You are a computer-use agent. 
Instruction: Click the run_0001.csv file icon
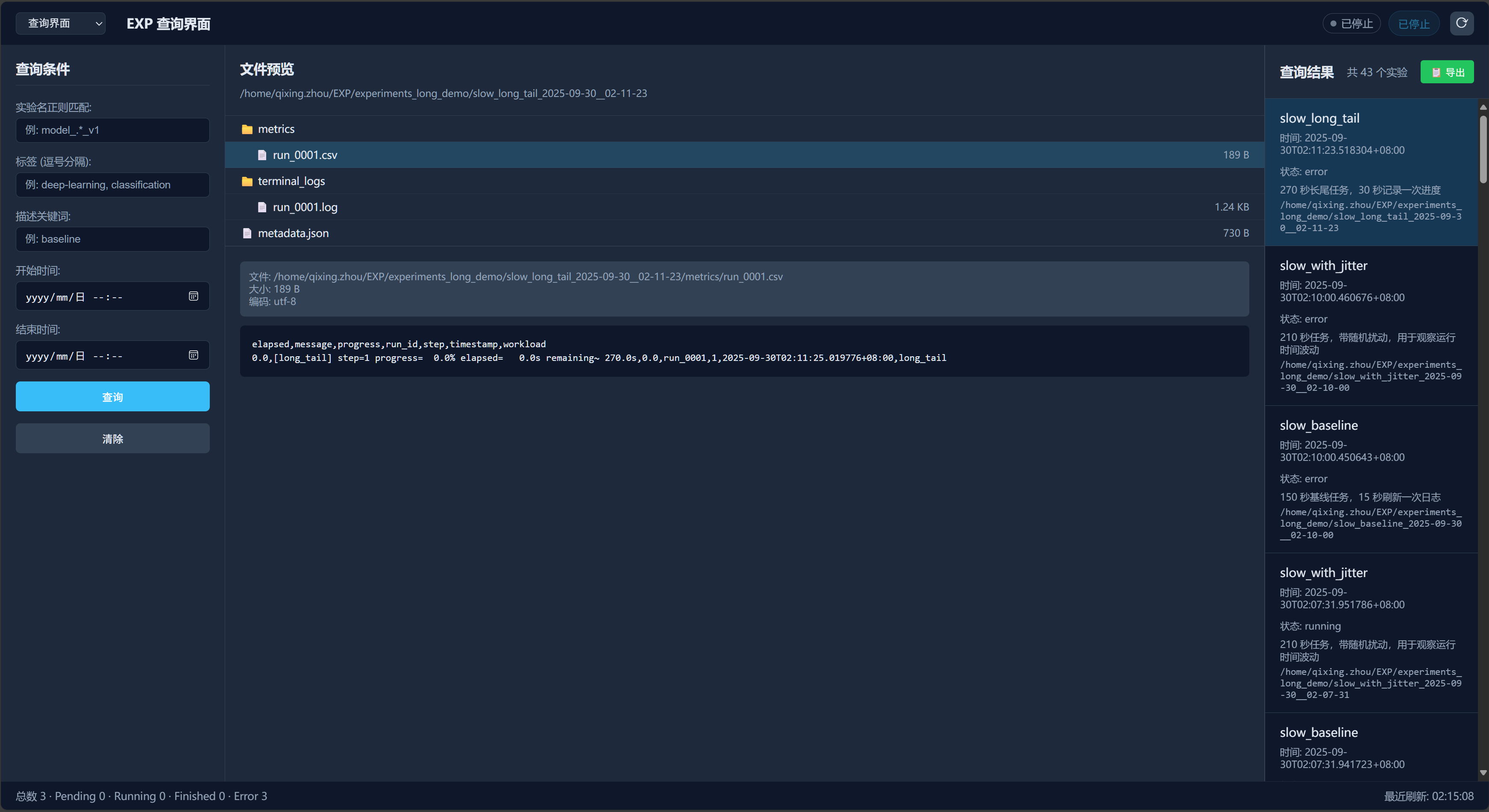click(262, 155)
